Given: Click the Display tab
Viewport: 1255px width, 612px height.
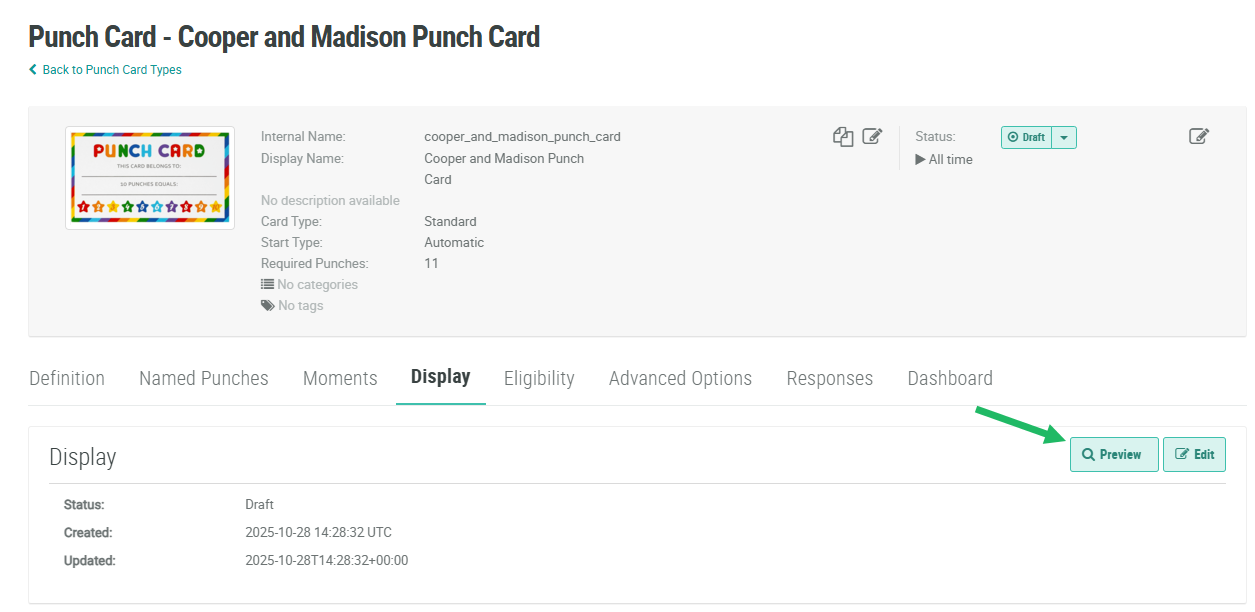Looking at the screenshot, I should 440,377.
